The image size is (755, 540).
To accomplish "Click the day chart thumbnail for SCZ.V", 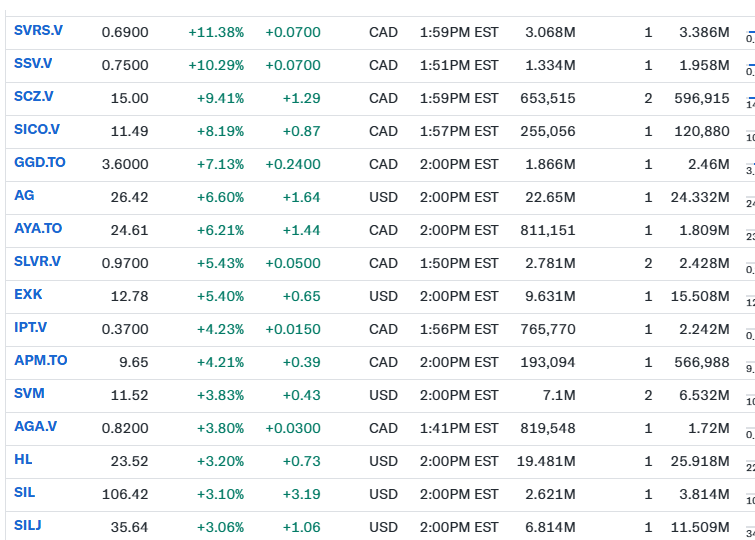I will pos(749,99).
